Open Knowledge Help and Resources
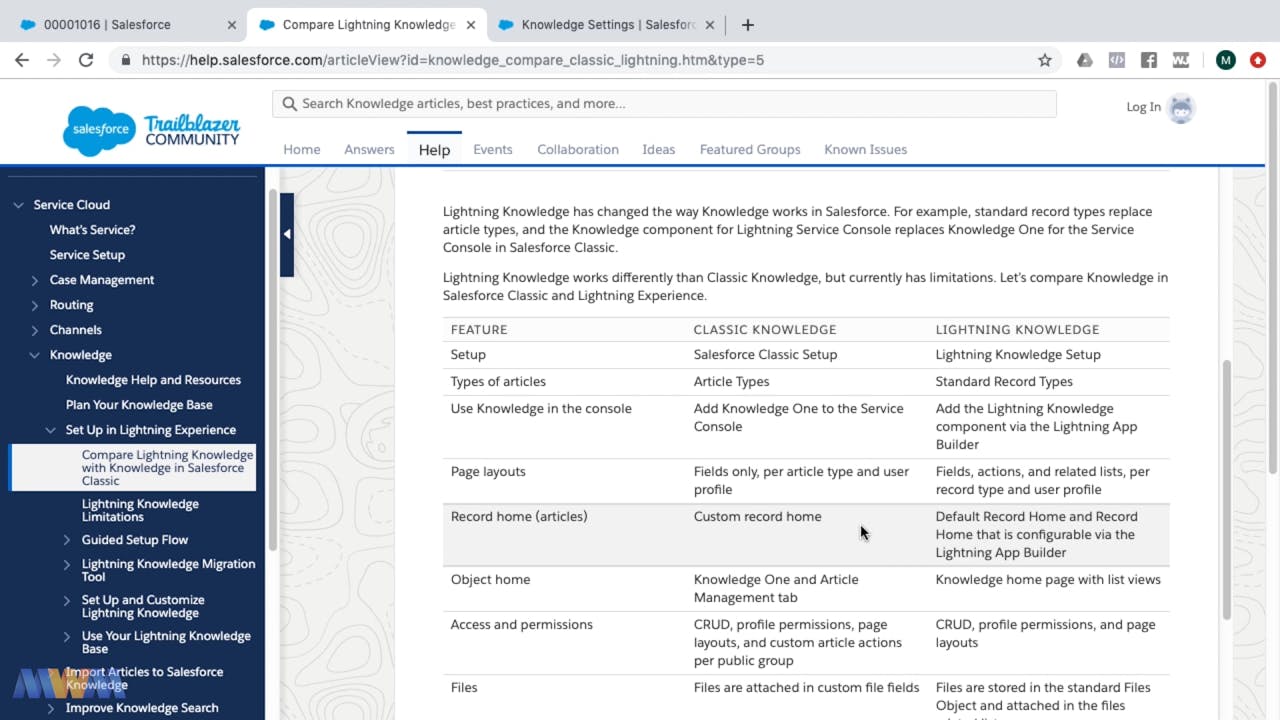Screen dimensions: 1280x720 click(x=153, y=380)
